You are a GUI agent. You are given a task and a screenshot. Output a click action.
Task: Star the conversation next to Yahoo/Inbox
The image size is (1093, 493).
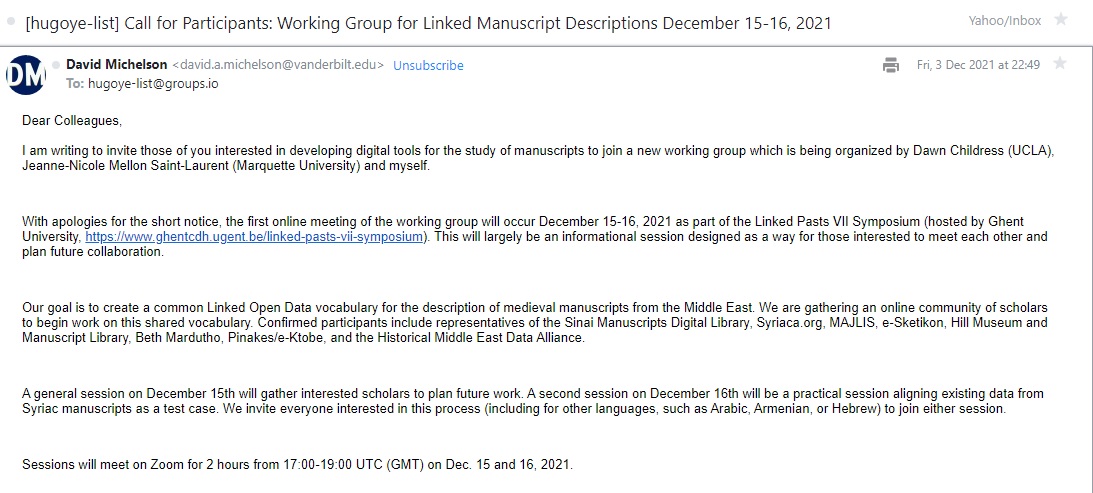click(x=1061, y=20)
